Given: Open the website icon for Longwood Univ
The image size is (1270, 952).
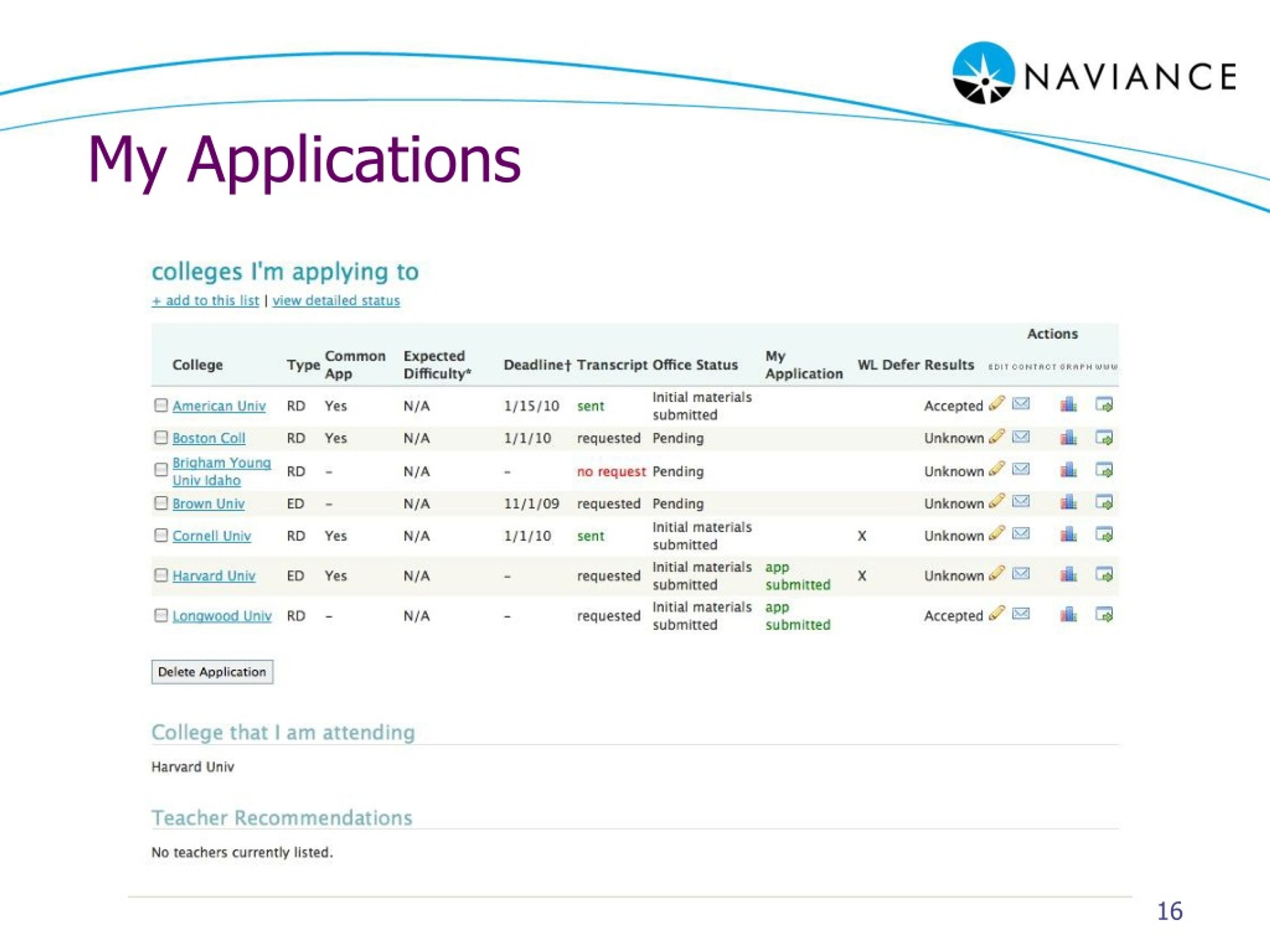Looking at the screenshot, I should [x=1104, y=614].
